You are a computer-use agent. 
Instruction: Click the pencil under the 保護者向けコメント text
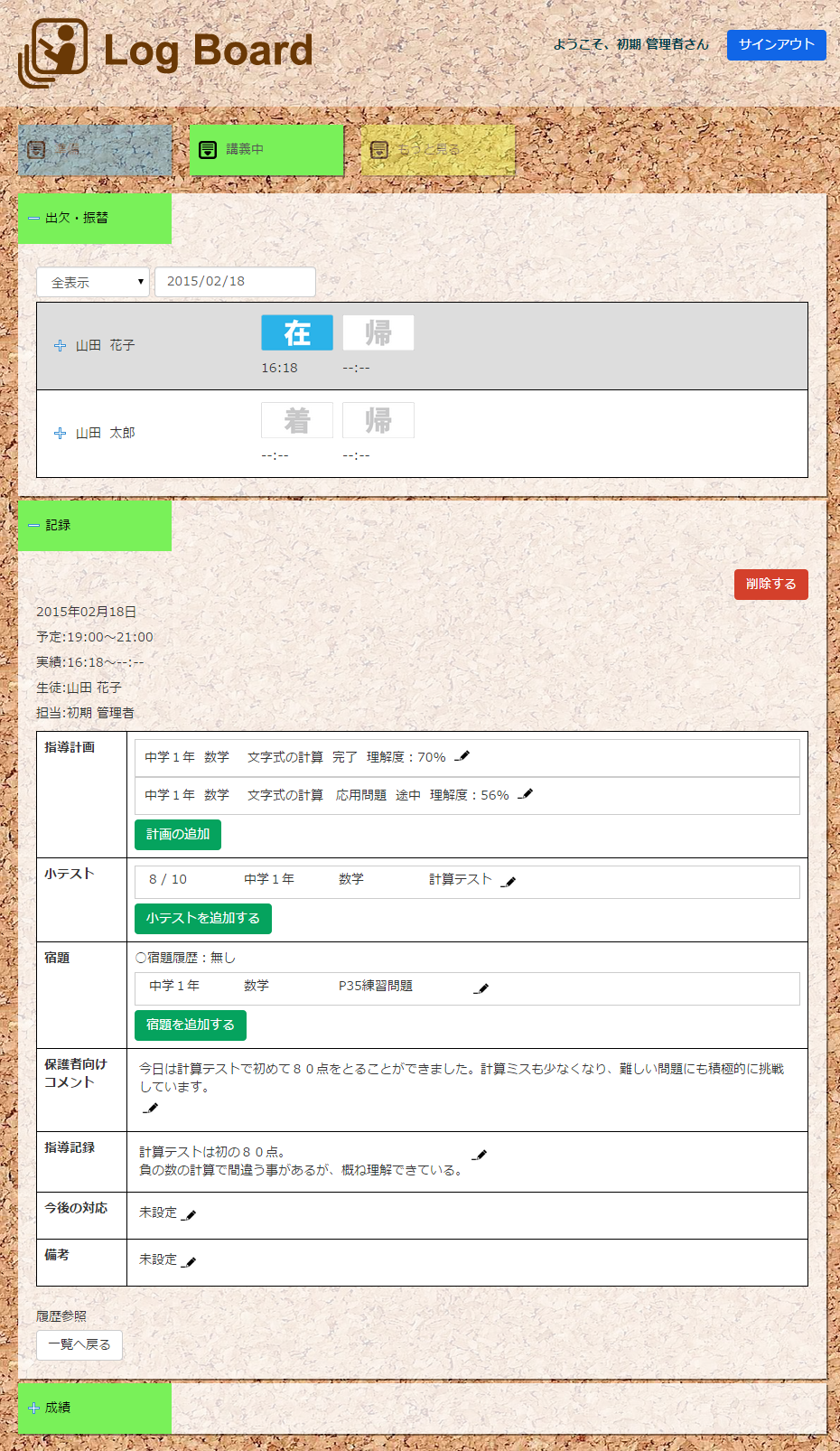click(x=151, y=1108)
